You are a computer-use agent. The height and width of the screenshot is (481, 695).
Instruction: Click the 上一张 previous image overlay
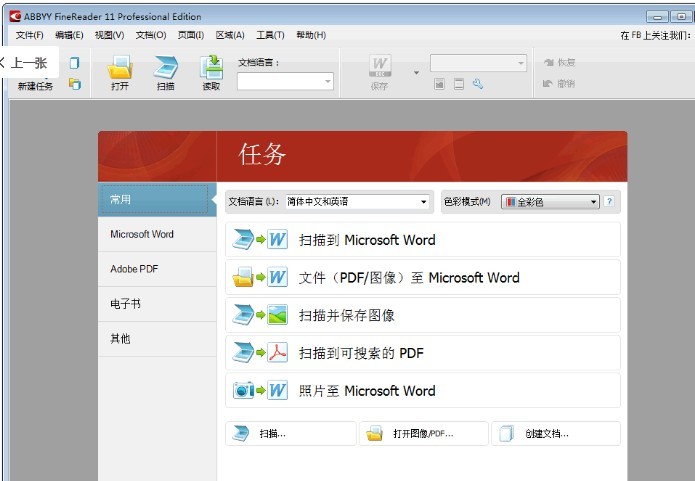pyautogui.click(x=29, y=63)
